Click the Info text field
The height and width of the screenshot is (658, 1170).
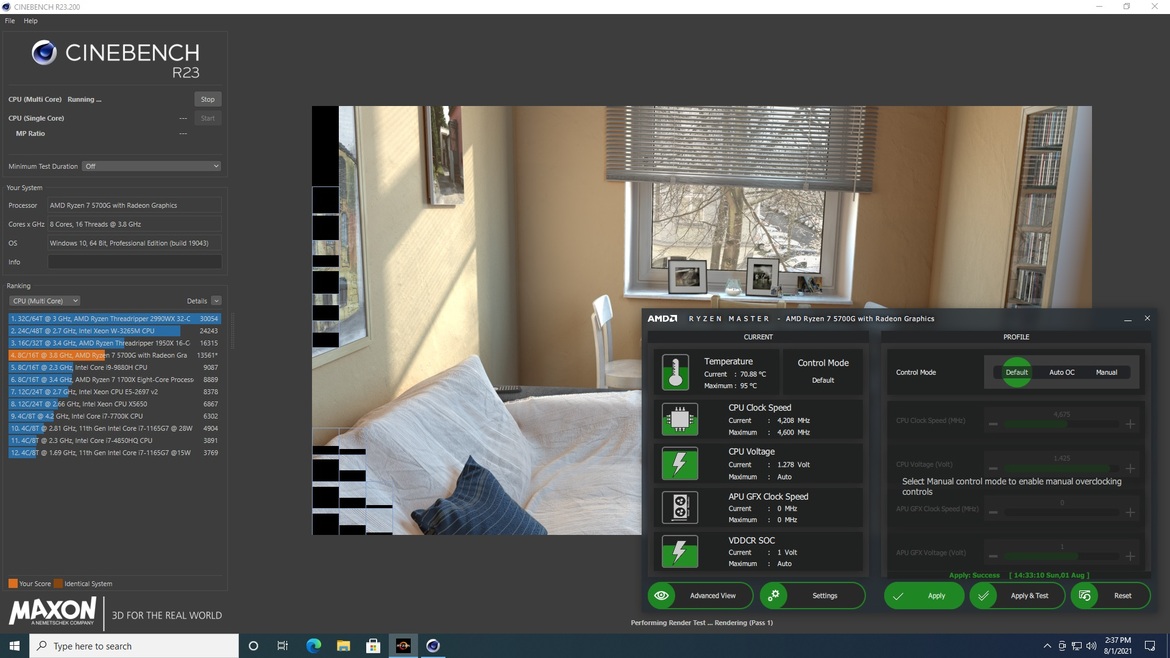pyautogui.click(x=134, y=262)
